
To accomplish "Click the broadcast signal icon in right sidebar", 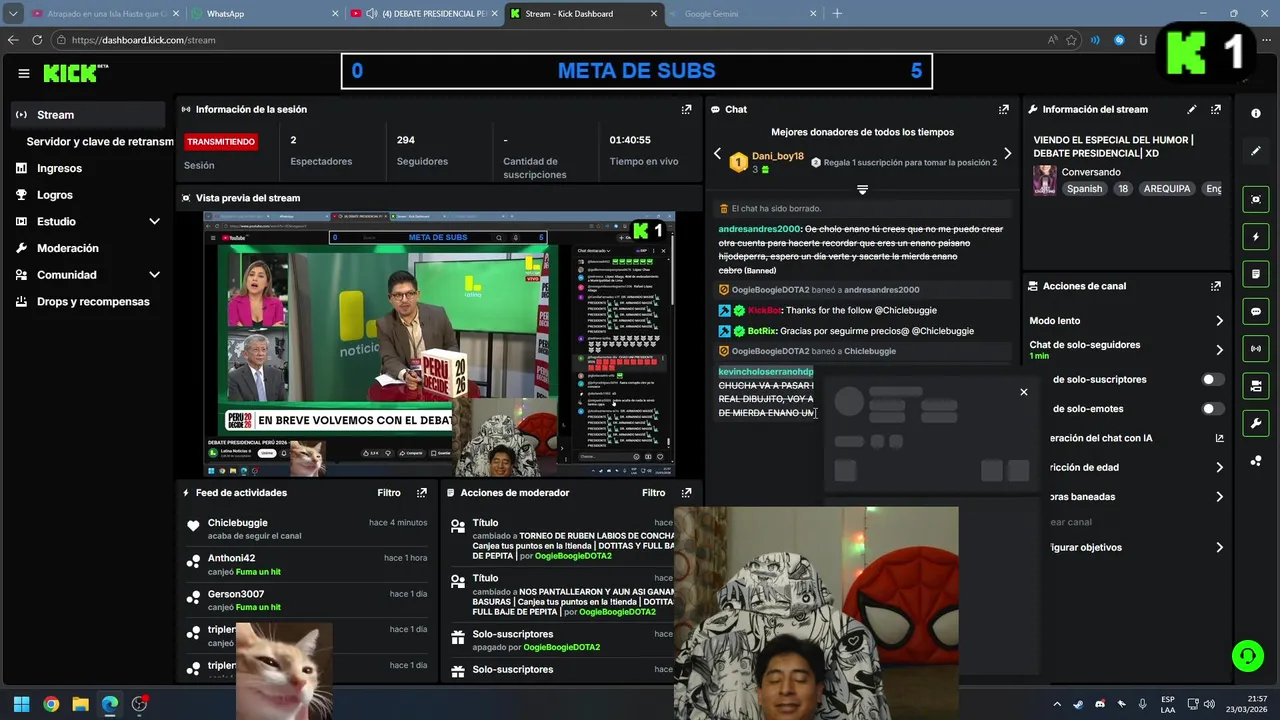I will (1256, 348).
